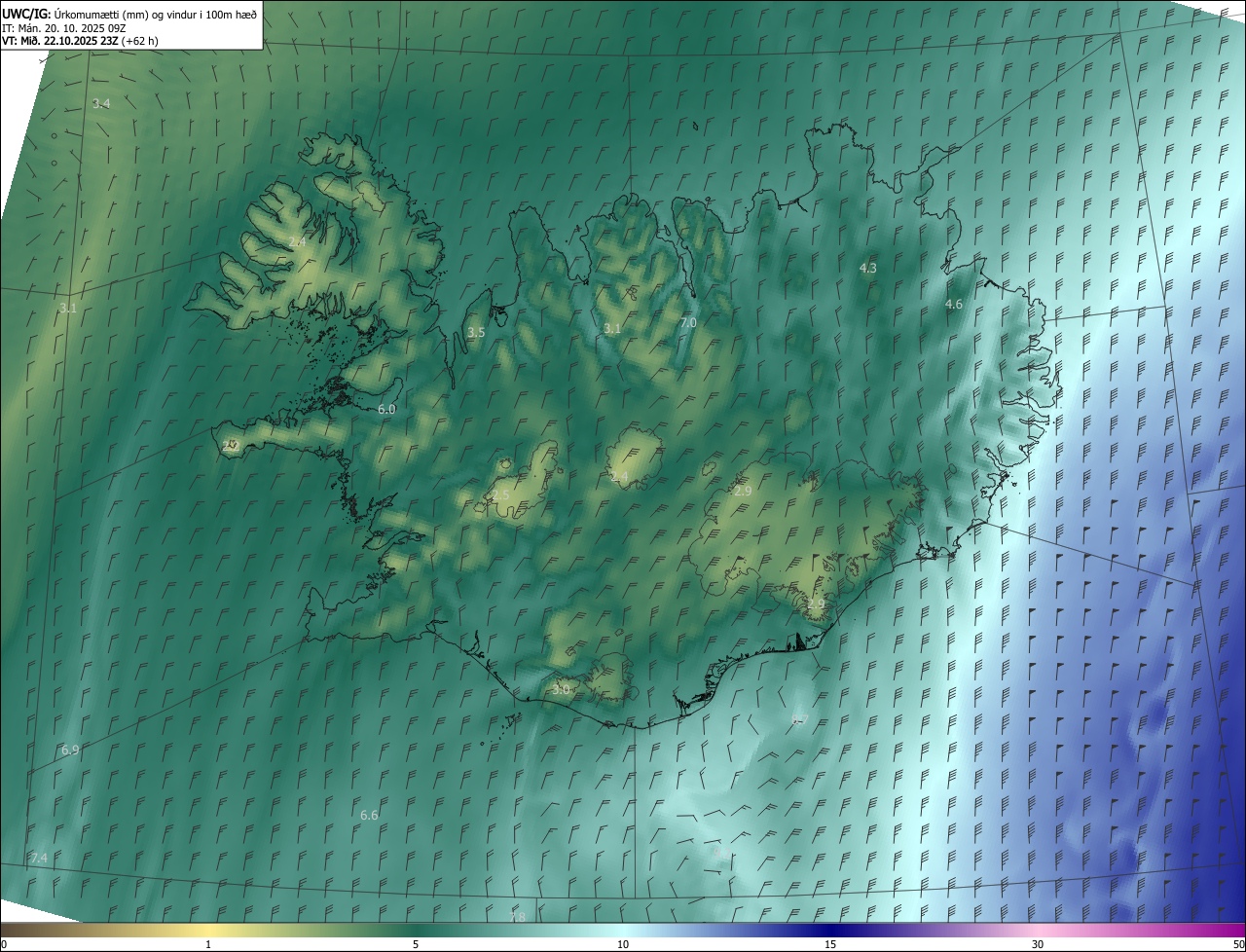Click the 3.0 value label
Screen dimensions: 1246x952
(561, 689)
